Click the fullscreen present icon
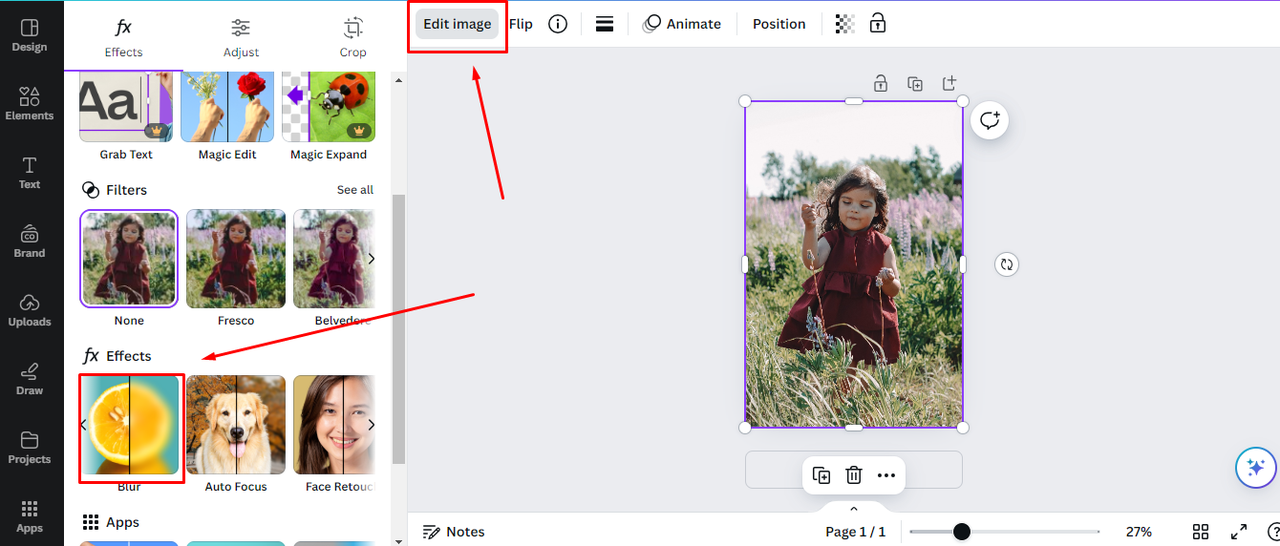Image resolution: width=1280 pixels, height=546 pixels. coord(1238,531)
